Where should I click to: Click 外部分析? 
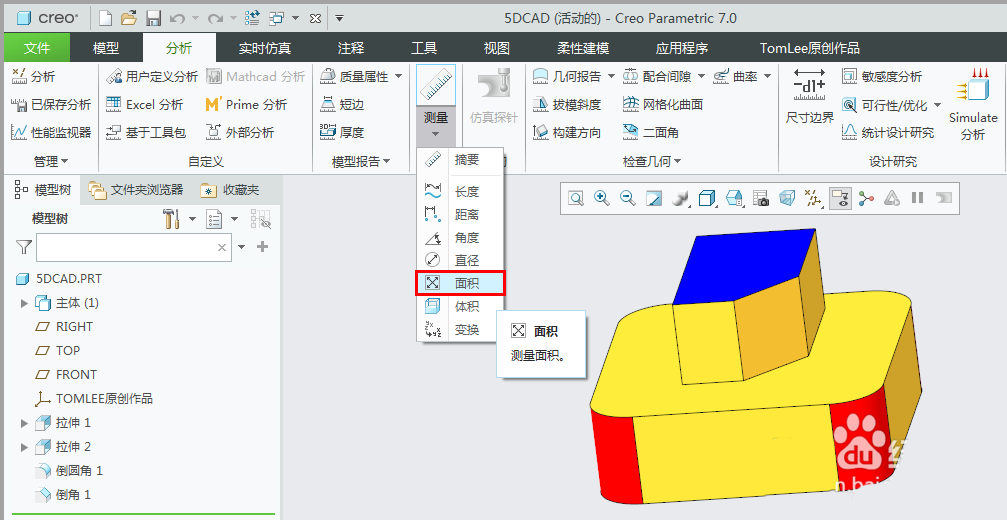tap(240, 132)
